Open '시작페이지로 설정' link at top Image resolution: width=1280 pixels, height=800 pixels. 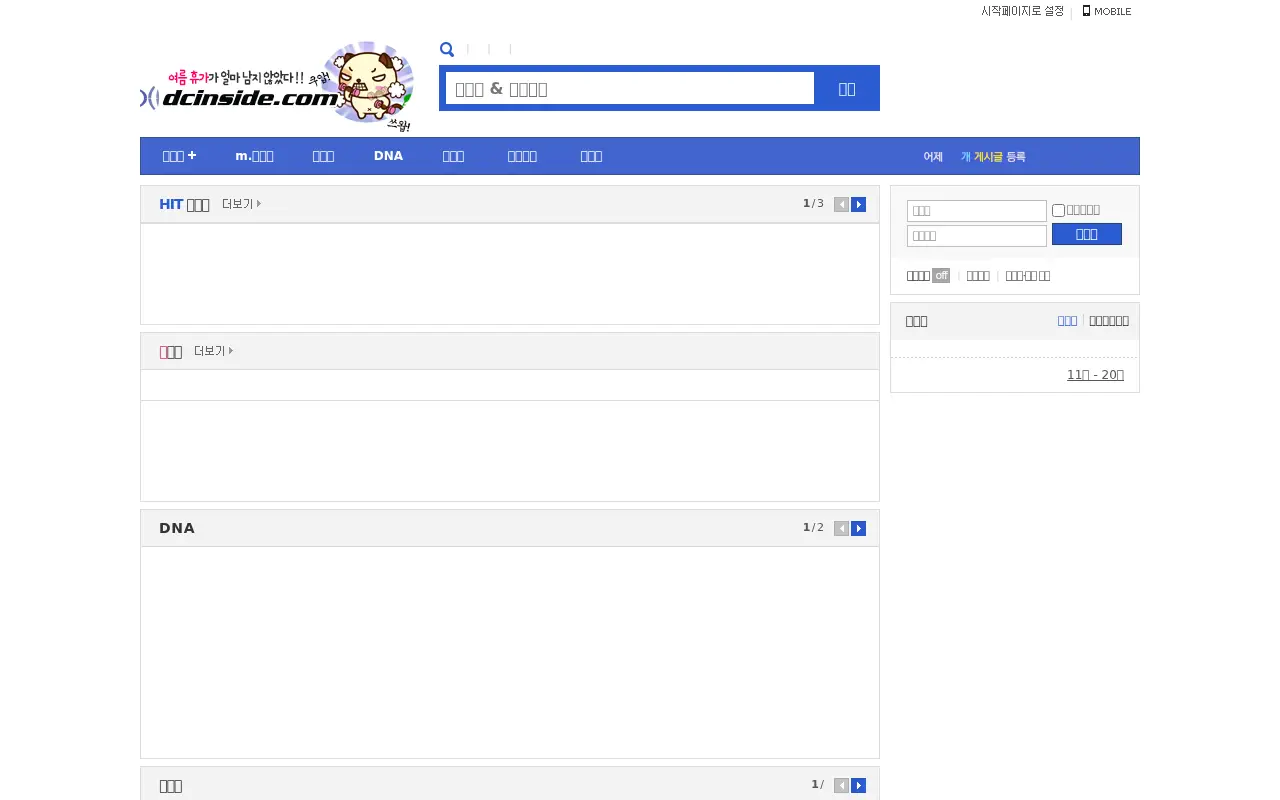(1022, 11)
